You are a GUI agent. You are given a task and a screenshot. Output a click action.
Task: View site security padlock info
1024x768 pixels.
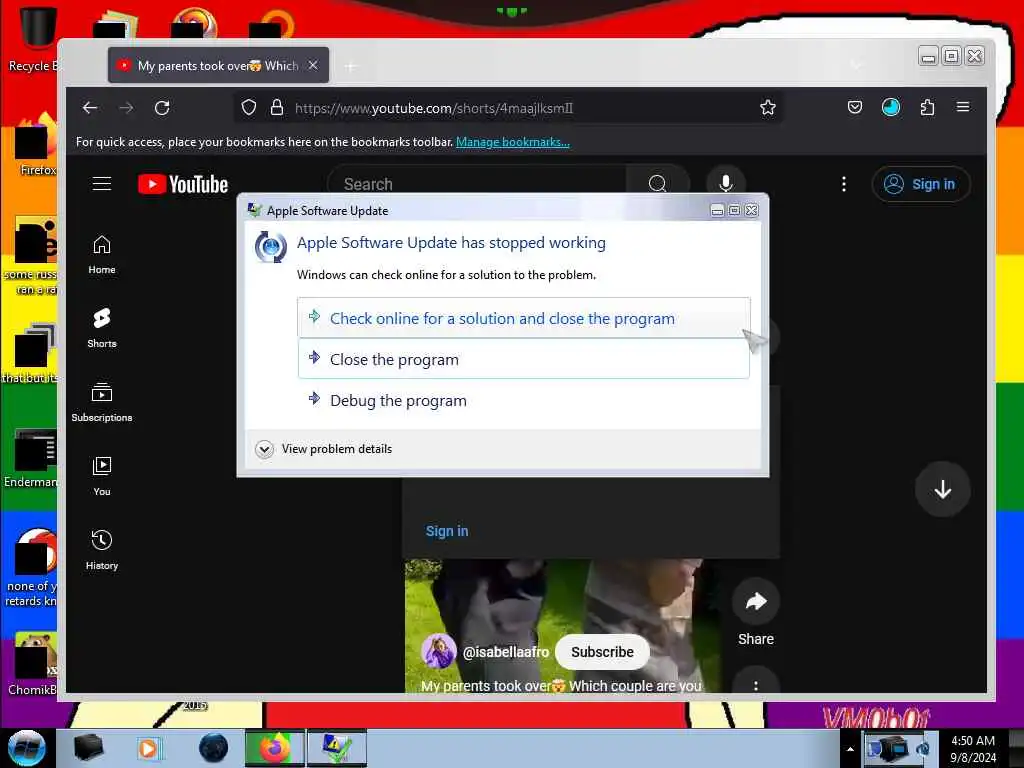[277, 108]
